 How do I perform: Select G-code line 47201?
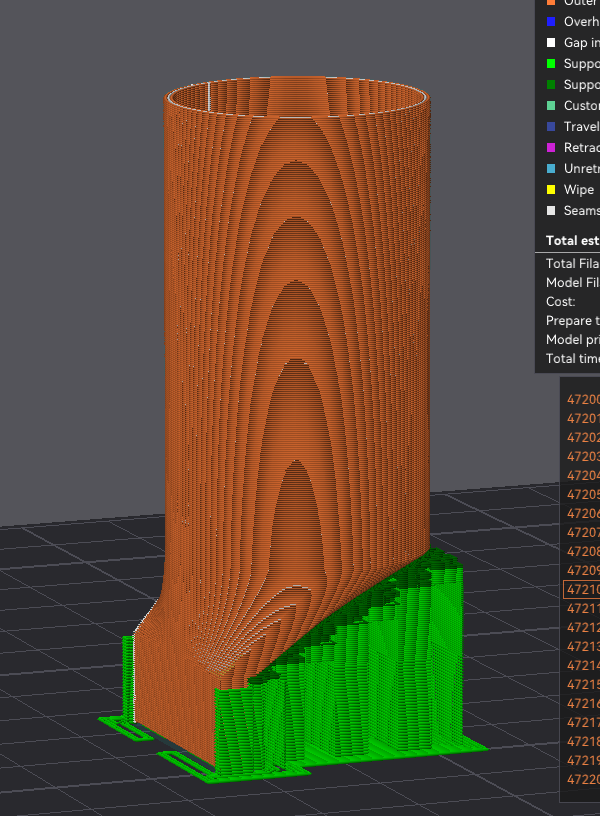[x=583, y=418]
